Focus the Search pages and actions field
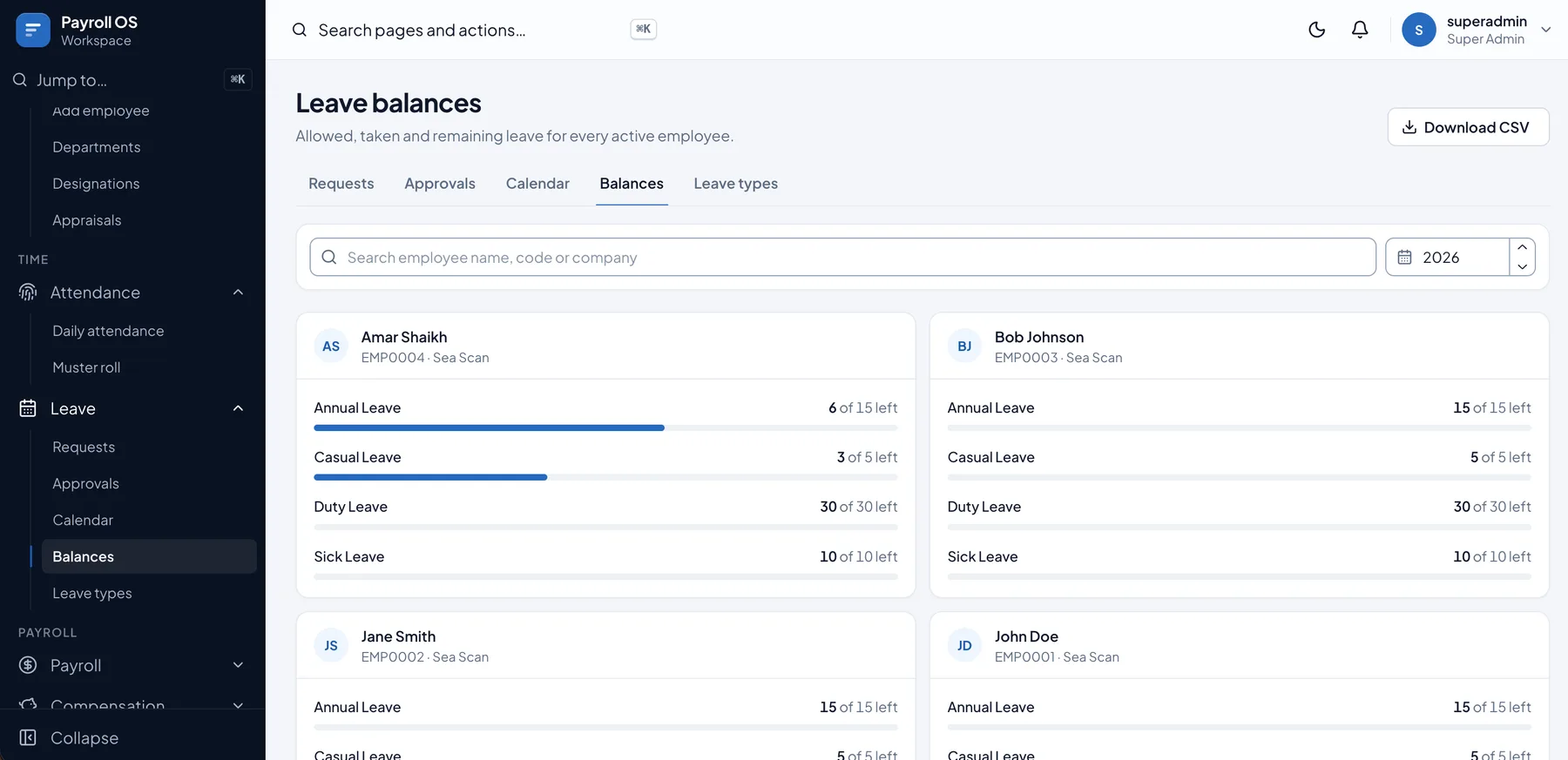 474,30
